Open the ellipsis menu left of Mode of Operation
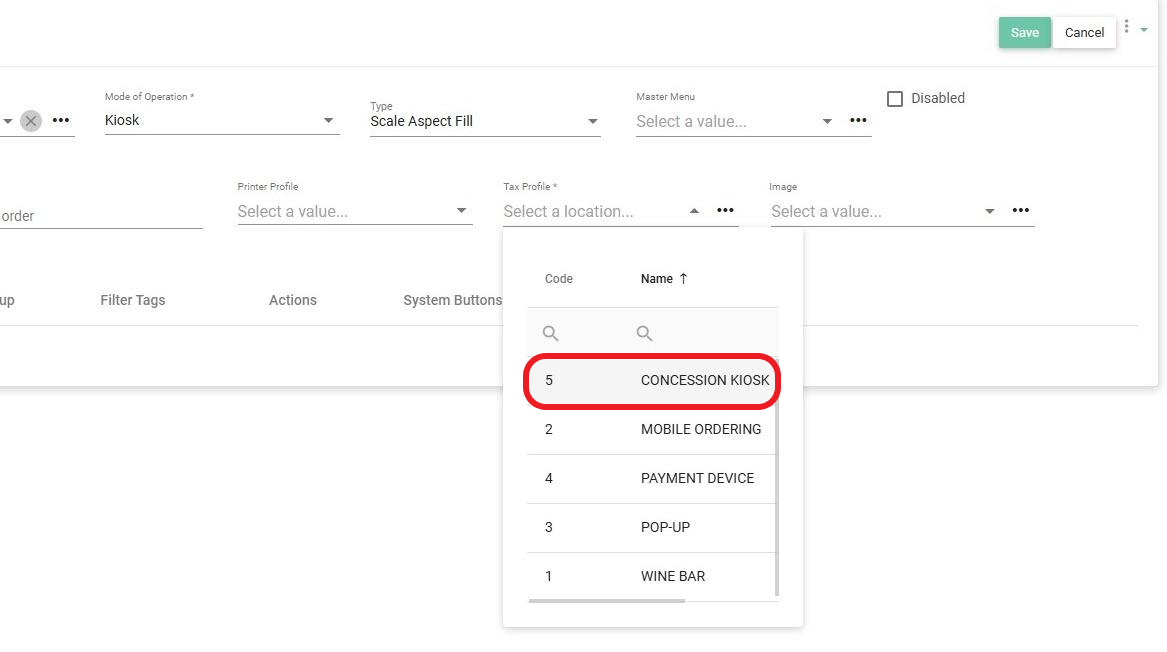This screenshot has width=1167, height=652. [x=61, y=121]
